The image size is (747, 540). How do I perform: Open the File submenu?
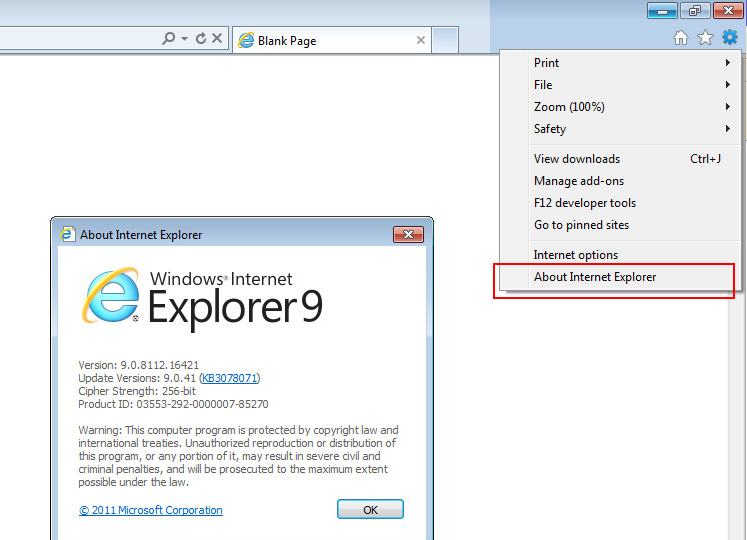tap(635, 85)
